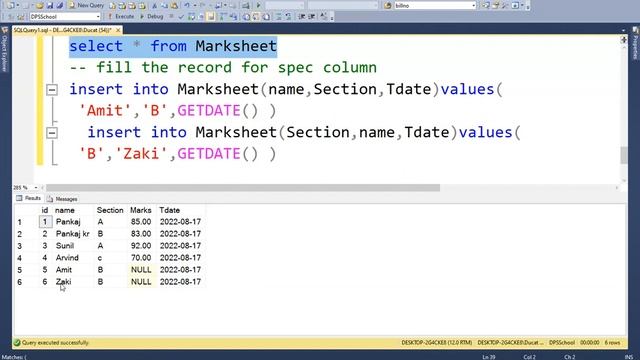Click the Save All icon
Viewport: 640px width, 360px height.
point(60,5)
